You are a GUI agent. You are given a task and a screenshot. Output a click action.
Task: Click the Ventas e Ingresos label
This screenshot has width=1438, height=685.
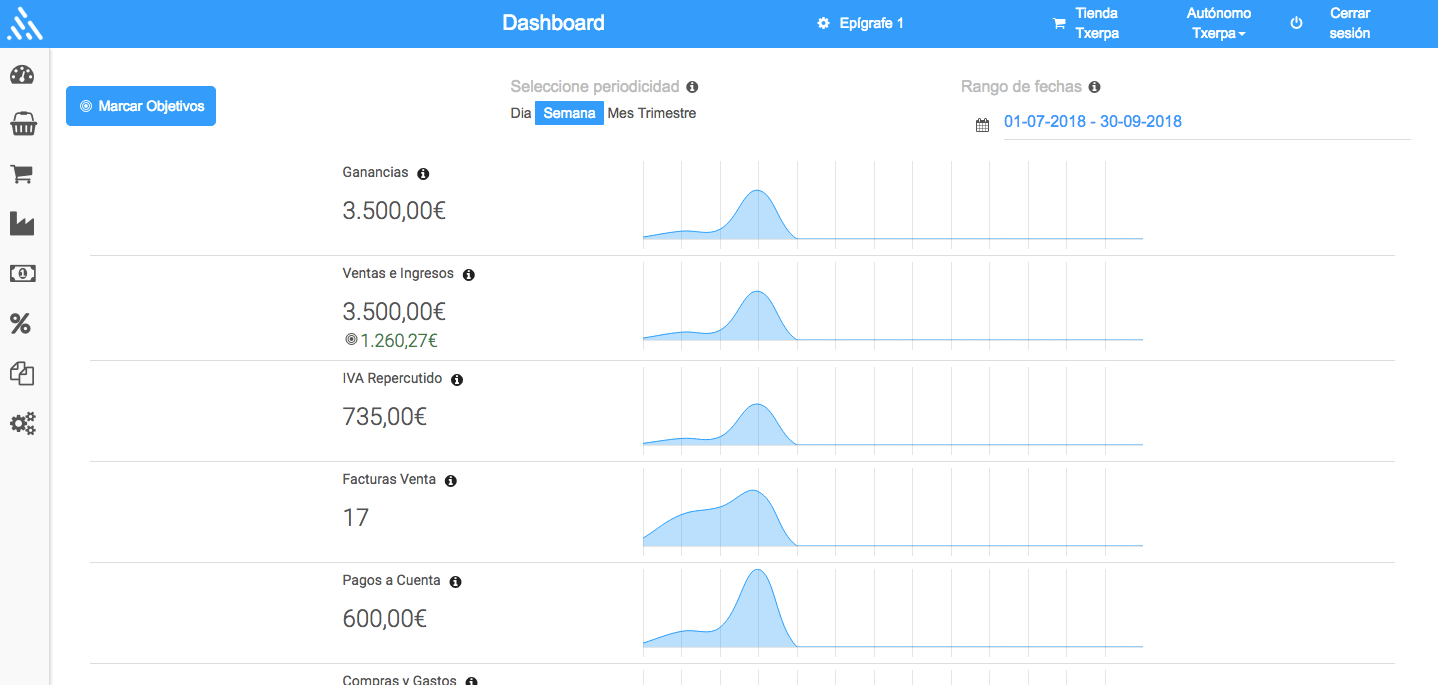(x=398, y=273)
